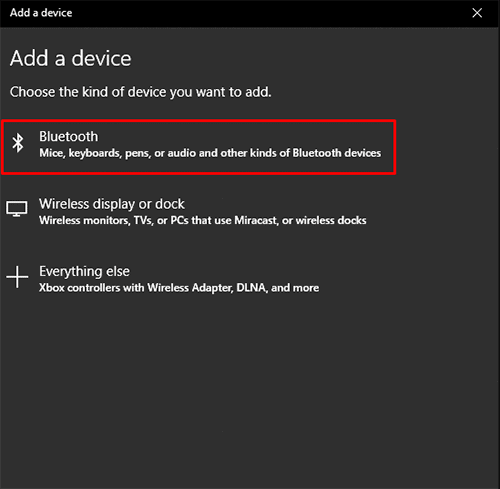Click the Xbox controllers description line
500x489 pixels.
[179, 288]
